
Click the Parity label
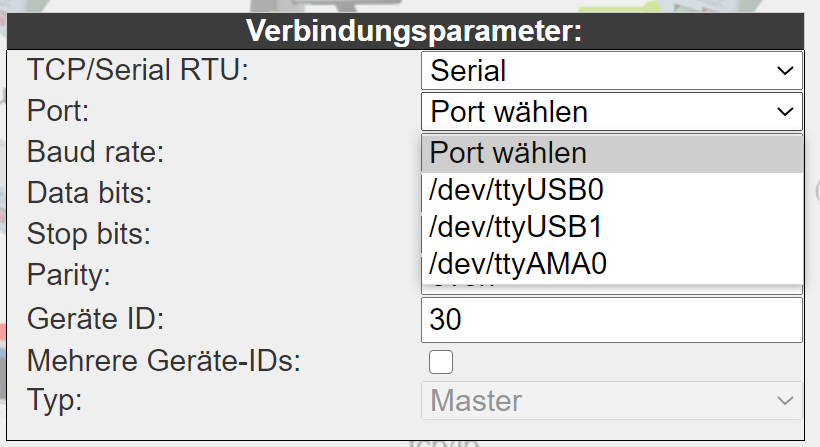pyautogui.click(x=69, y=275)
